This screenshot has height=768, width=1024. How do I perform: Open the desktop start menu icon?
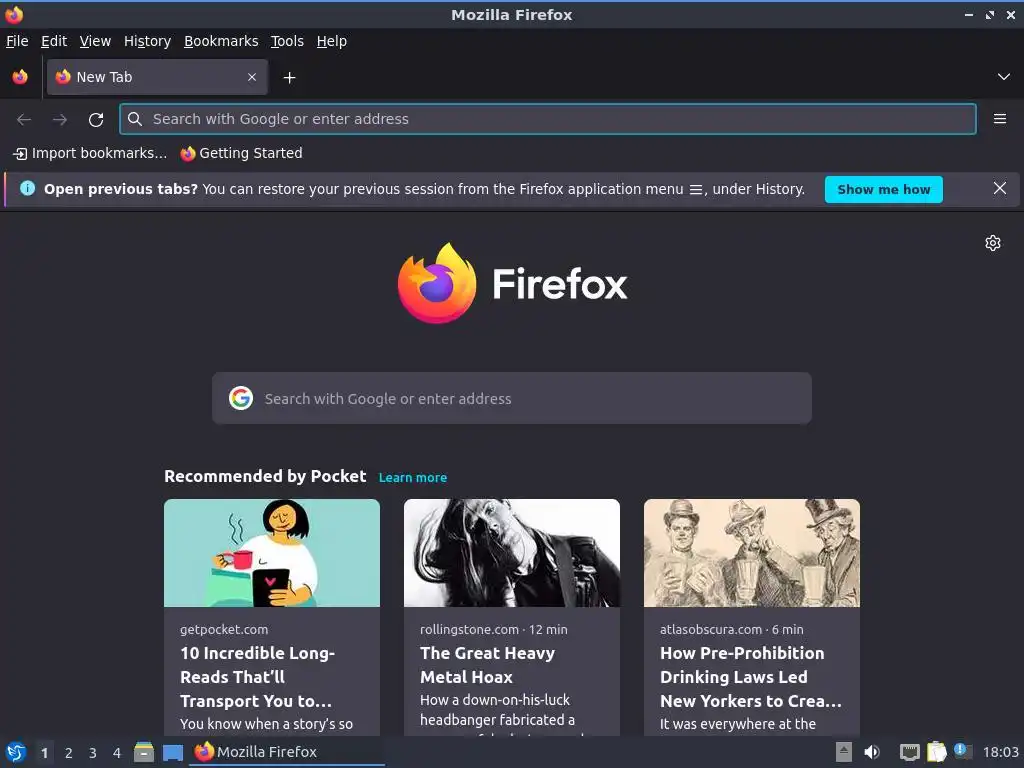tap(16, 752)
